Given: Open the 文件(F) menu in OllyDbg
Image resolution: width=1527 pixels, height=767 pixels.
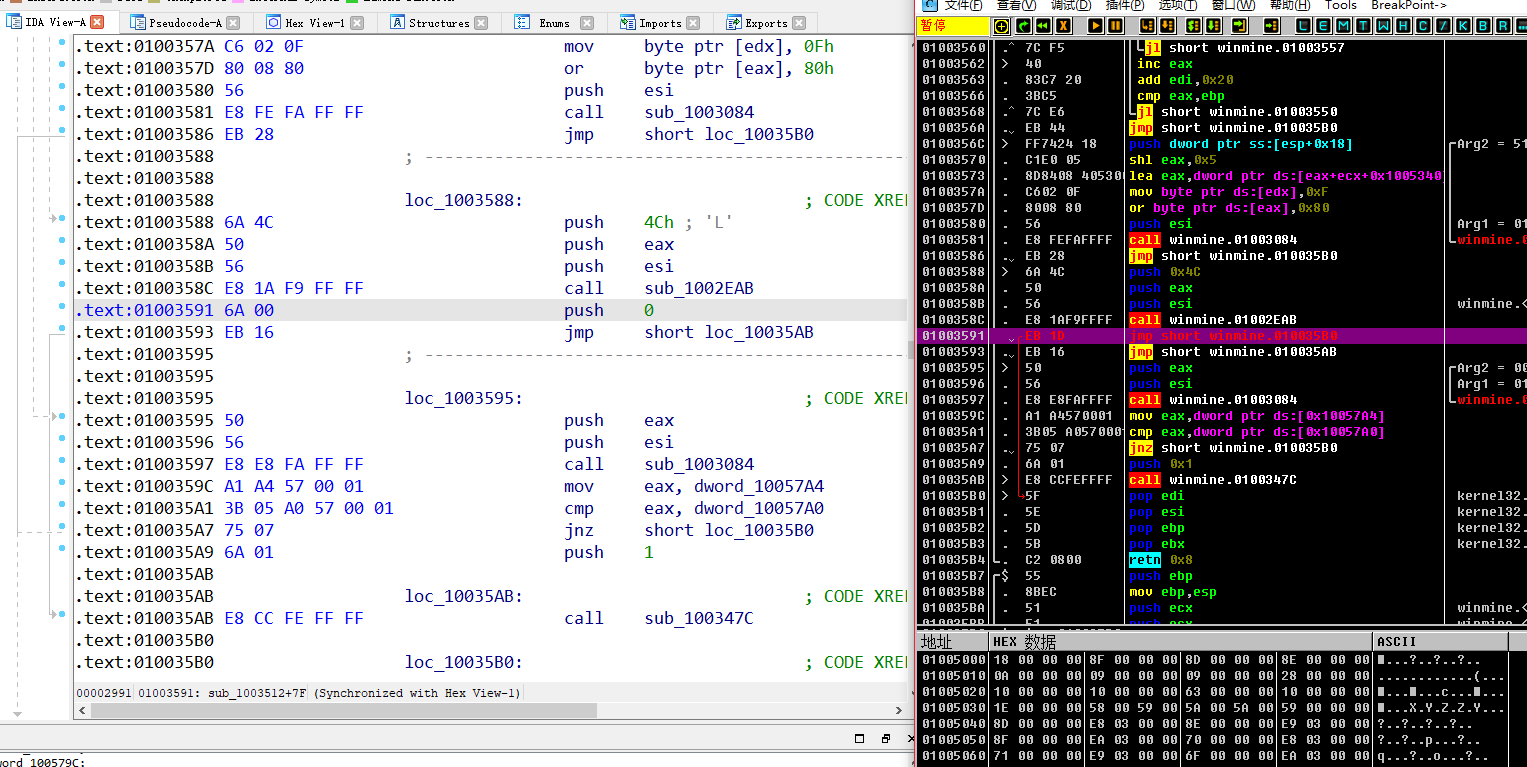Looking at the screenshot, I should click(963, 5).
